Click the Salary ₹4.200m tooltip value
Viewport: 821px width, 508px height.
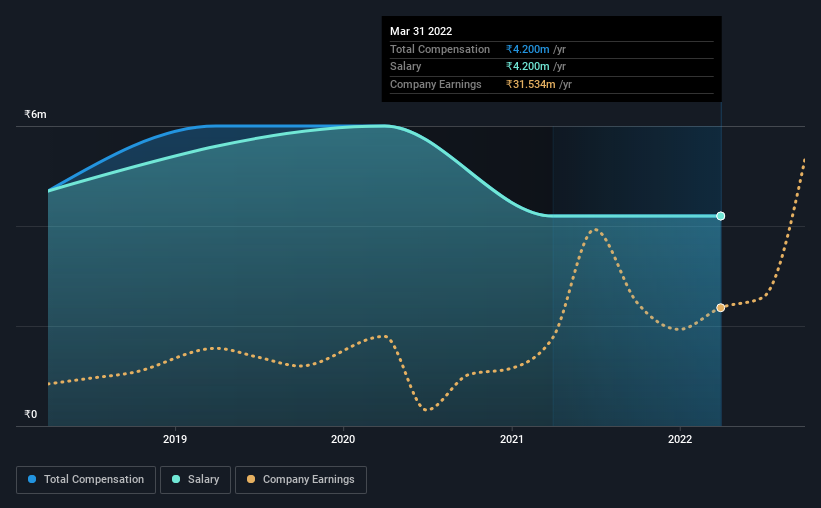(528, 67)
